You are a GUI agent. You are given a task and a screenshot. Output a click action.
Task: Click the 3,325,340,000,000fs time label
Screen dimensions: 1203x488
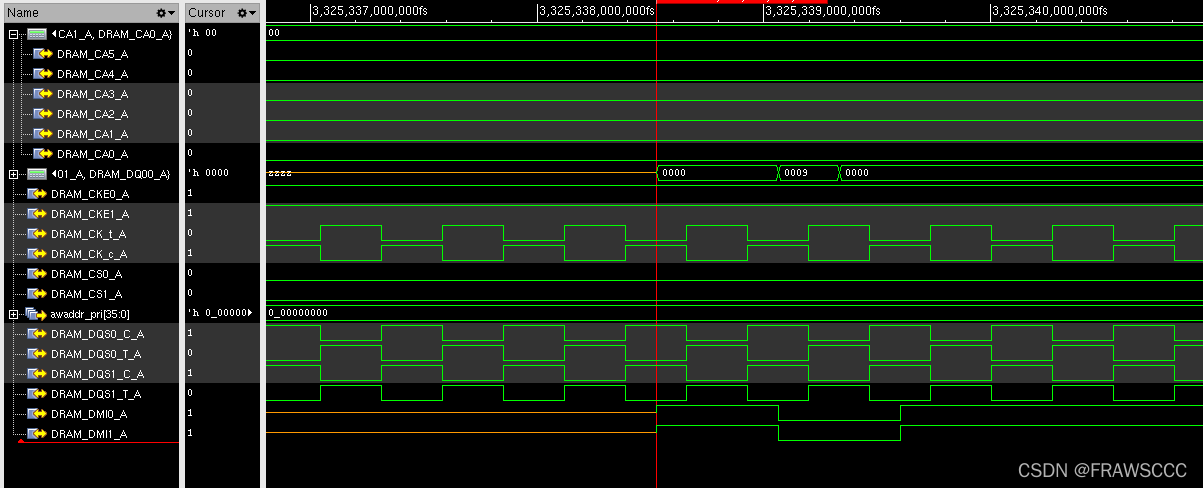coord(1048,11)
